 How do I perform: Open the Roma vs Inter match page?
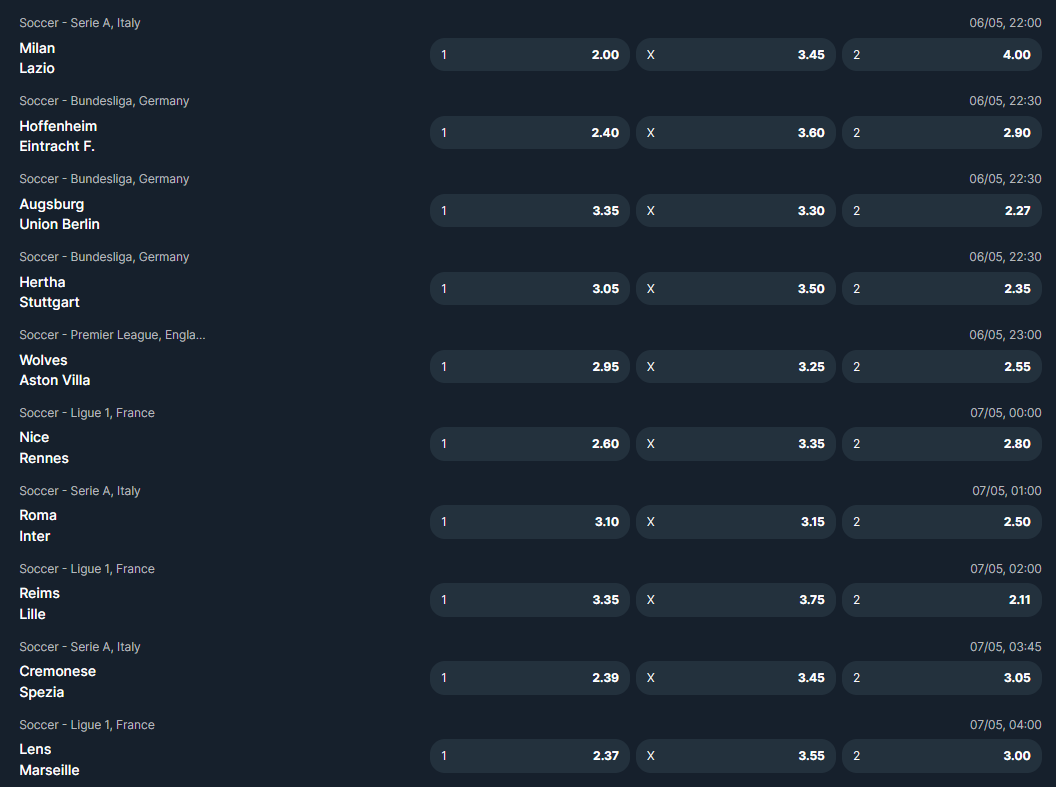tap(38, 526)
